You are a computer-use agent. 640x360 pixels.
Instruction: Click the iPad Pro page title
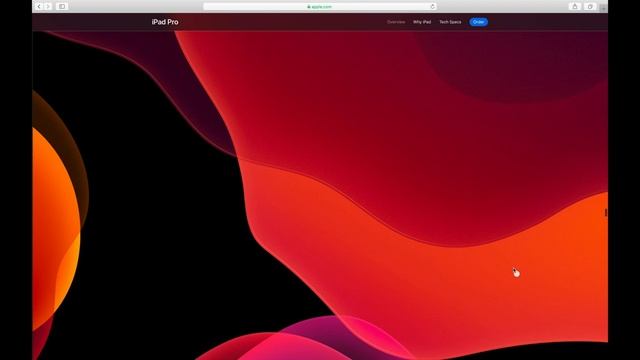coord(165,22)
